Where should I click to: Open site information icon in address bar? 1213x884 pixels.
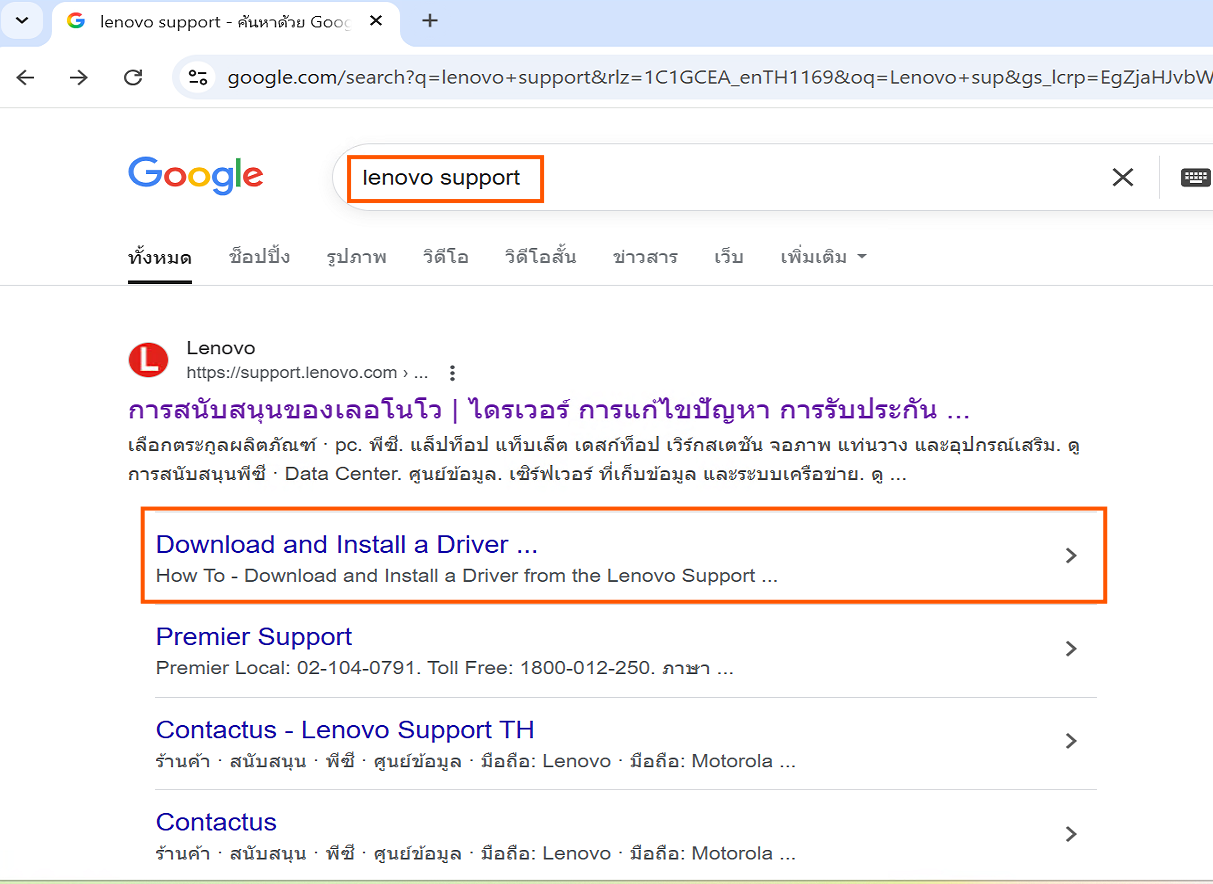coord(199,77)
